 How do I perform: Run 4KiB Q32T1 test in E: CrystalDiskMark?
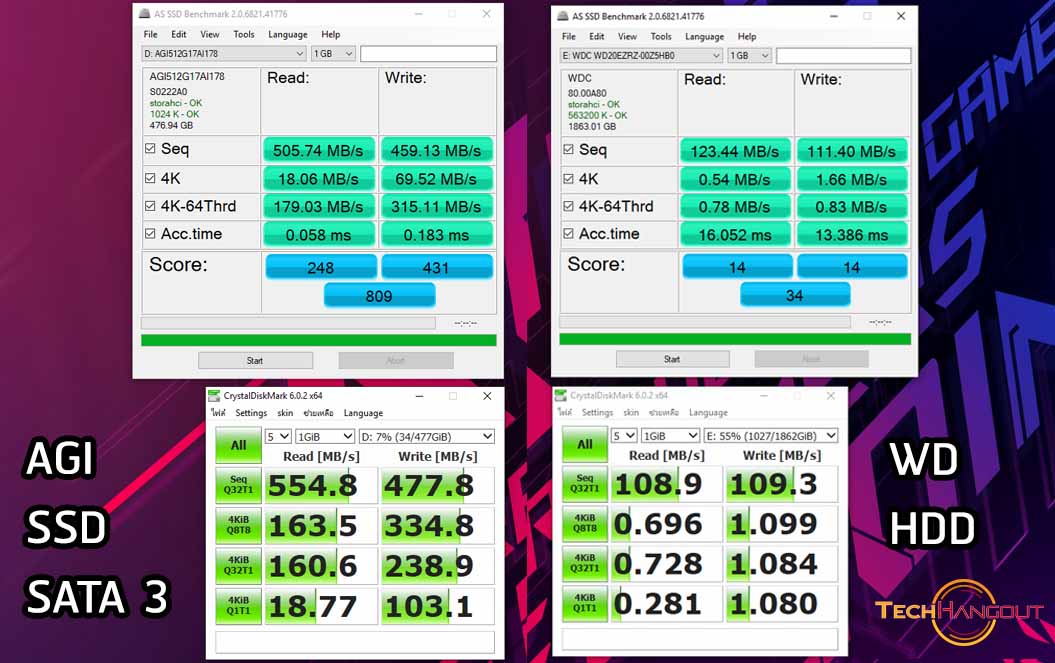click(585, 563)
